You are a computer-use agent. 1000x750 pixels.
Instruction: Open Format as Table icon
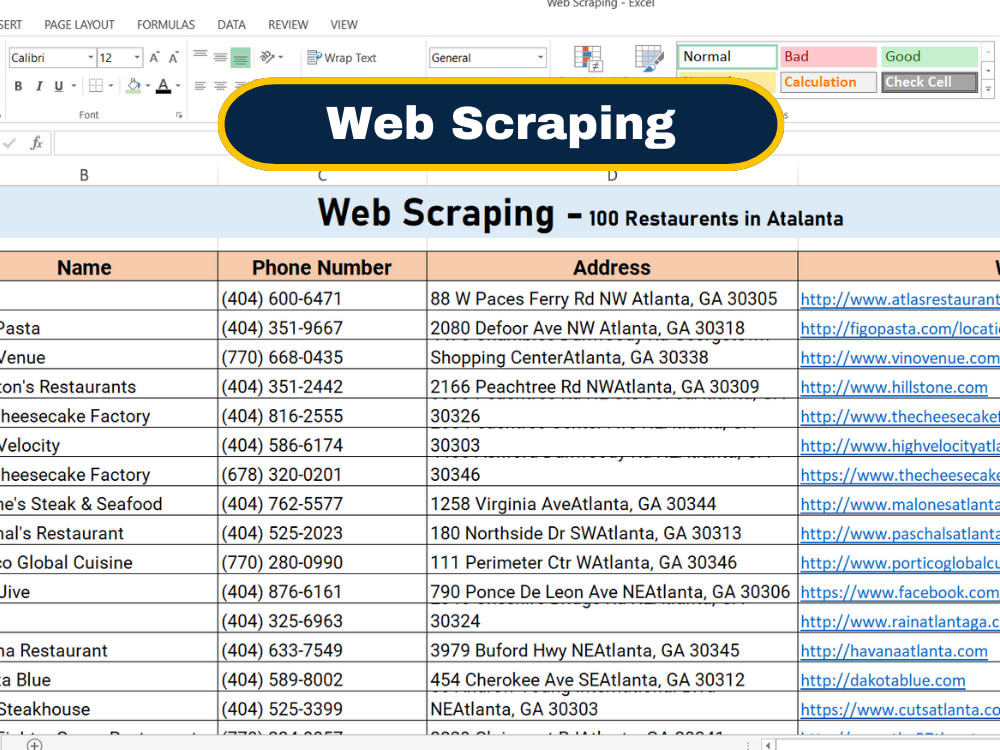[649, 59]
